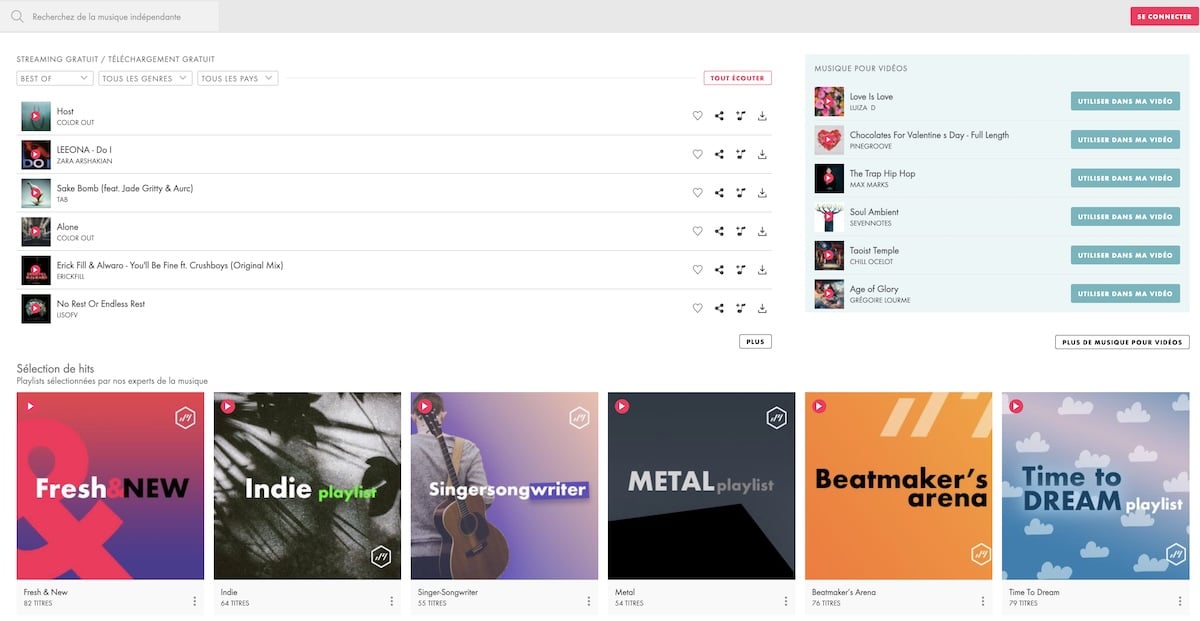The image size is (1200, 621).
Task: Open options menu for Fresh & New playlist
Action: [x=194, y=601]
